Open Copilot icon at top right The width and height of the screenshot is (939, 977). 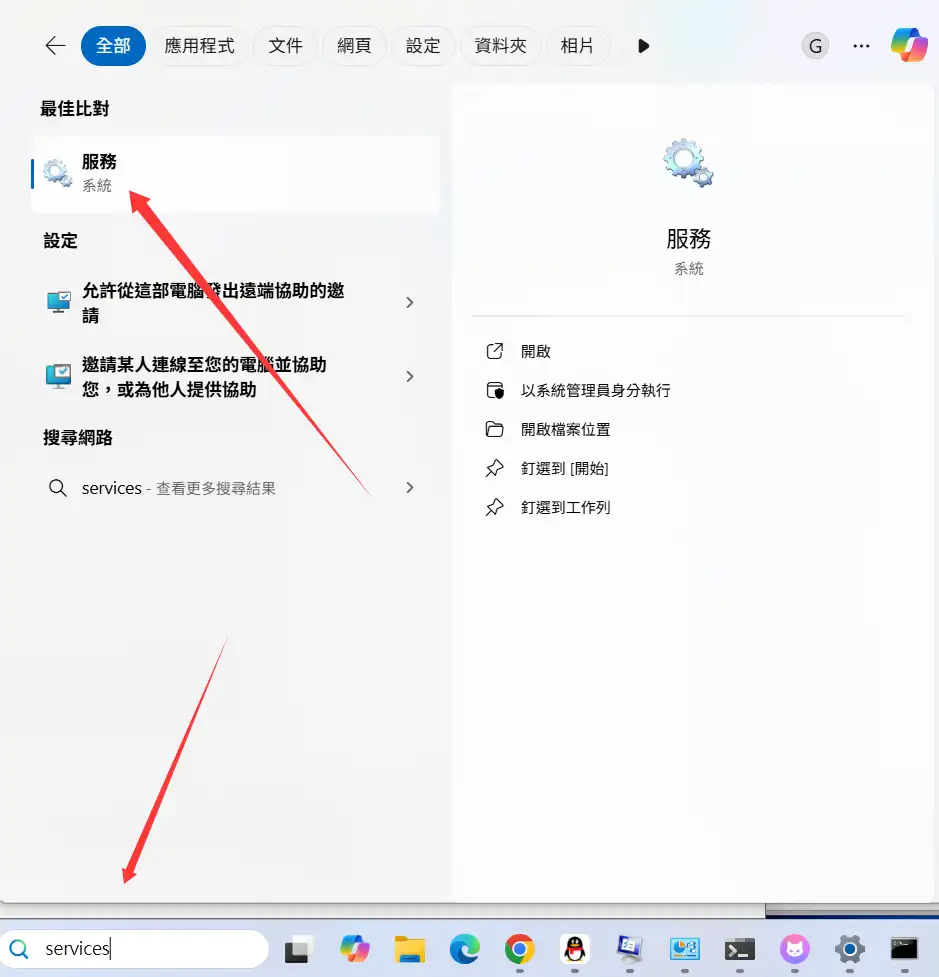pos(909,46)
